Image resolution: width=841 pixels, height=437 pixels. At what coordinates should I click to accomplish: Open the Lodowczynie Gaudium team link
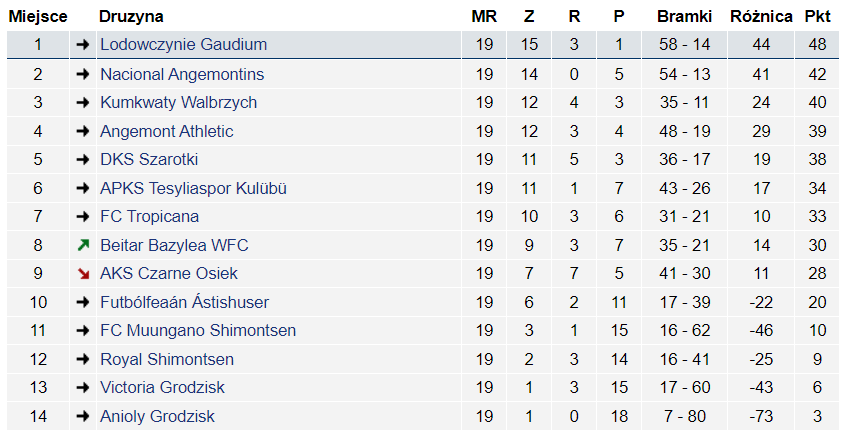click(x=183, y=45)
